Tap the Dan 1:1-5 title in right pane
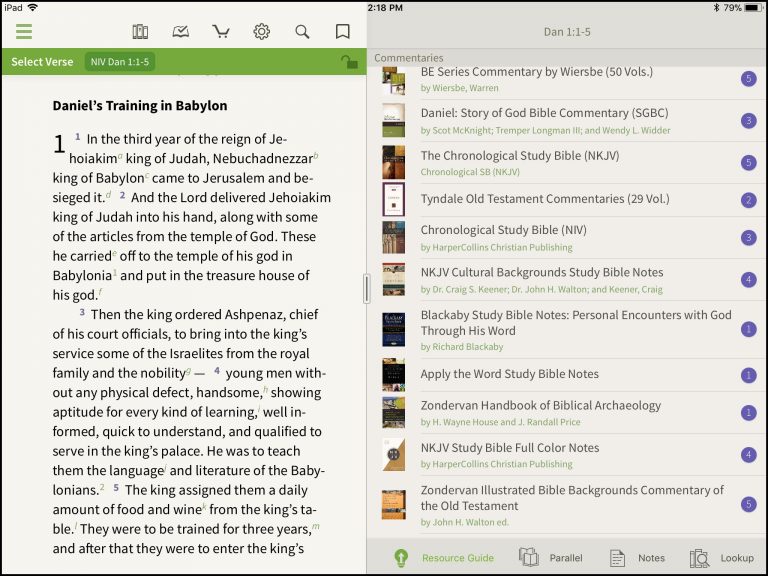The width and height of the screenshot is (768, 576). click(567, 32)
